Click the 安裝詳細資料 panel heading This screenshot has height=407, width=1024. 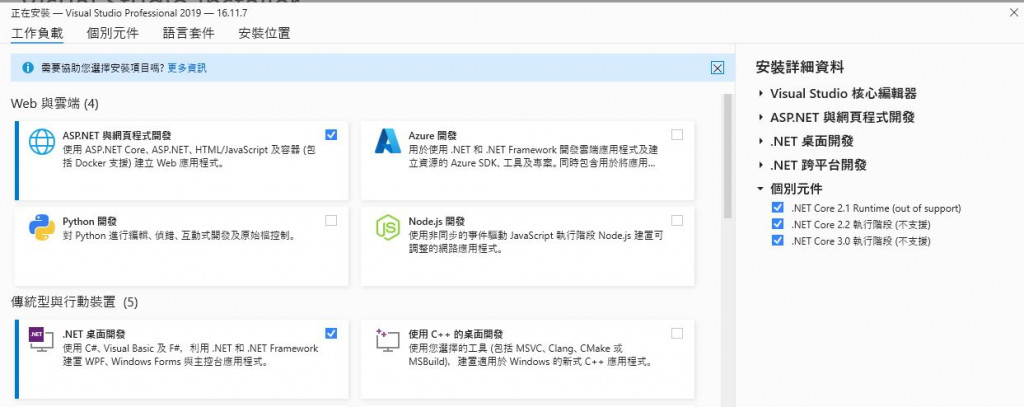[x=800, y=67]
